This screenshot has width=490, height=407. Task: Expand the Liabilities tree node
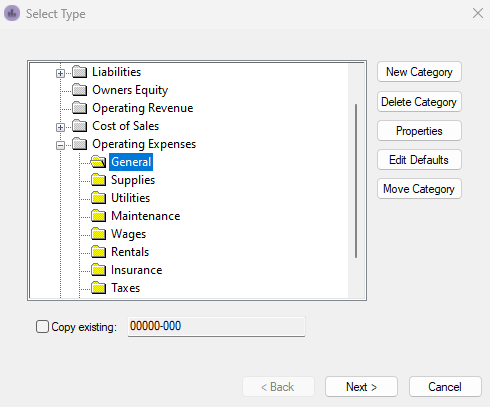60,73
